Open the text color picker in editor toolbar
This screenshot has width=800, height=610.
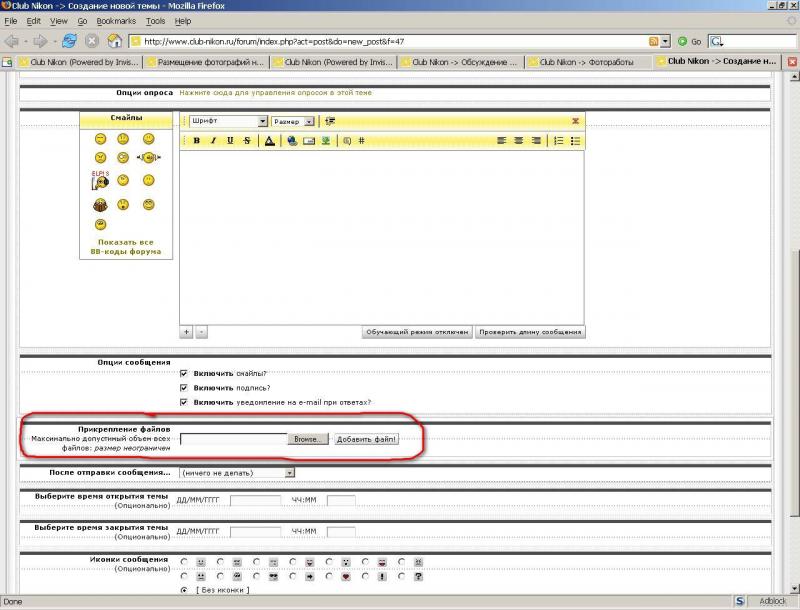click(x=269, y=141)
